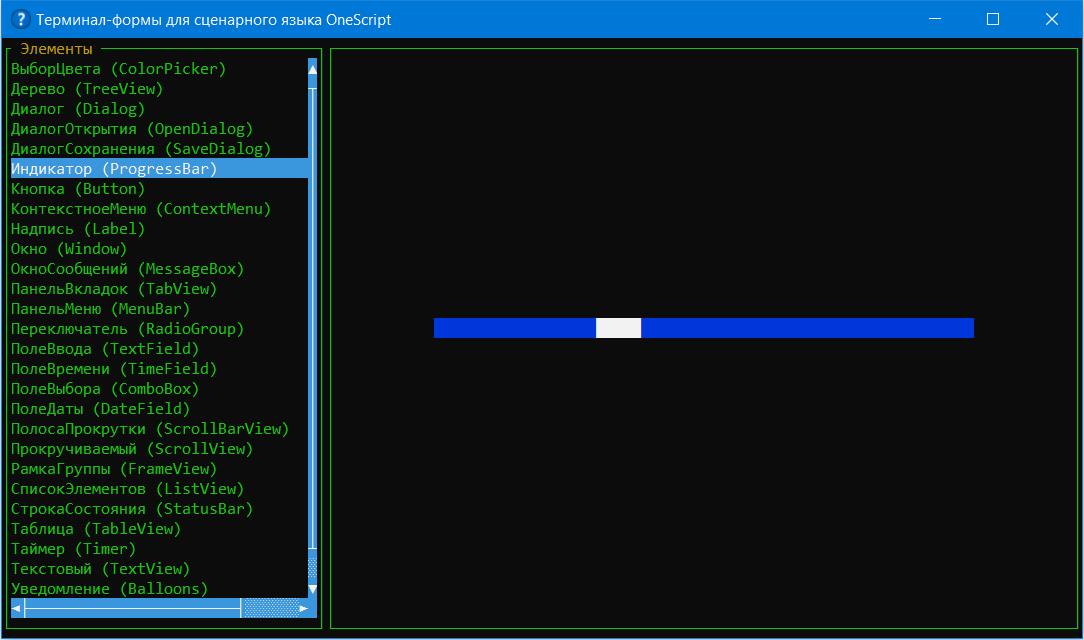Screen dimensions: 1084x640
Task: Select Переключатель (RadioGroup) entry
Action: [x=127, y=329]
